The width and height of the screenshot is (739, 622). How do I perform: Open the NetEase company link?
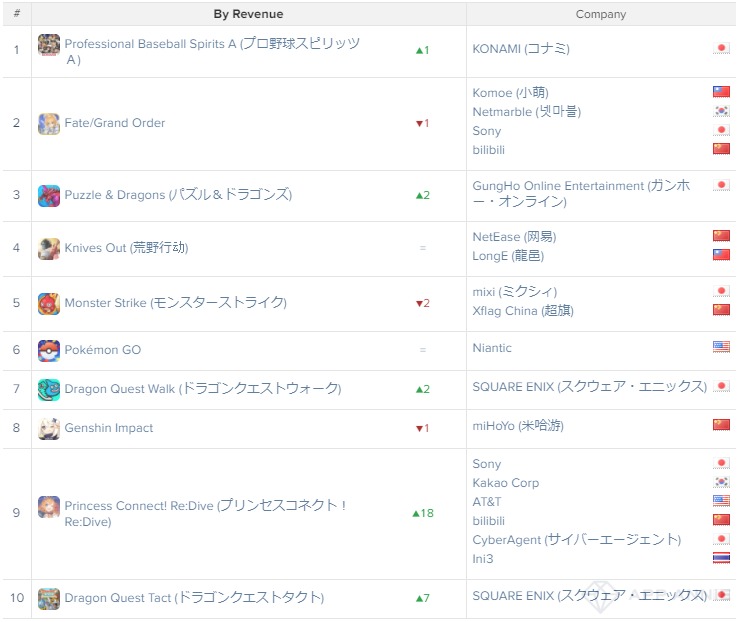coord(514,237)
